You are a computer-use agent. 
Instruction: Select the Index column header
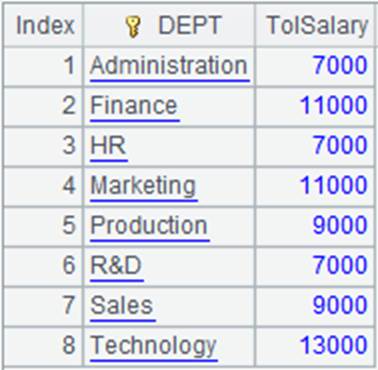point(43,25)
